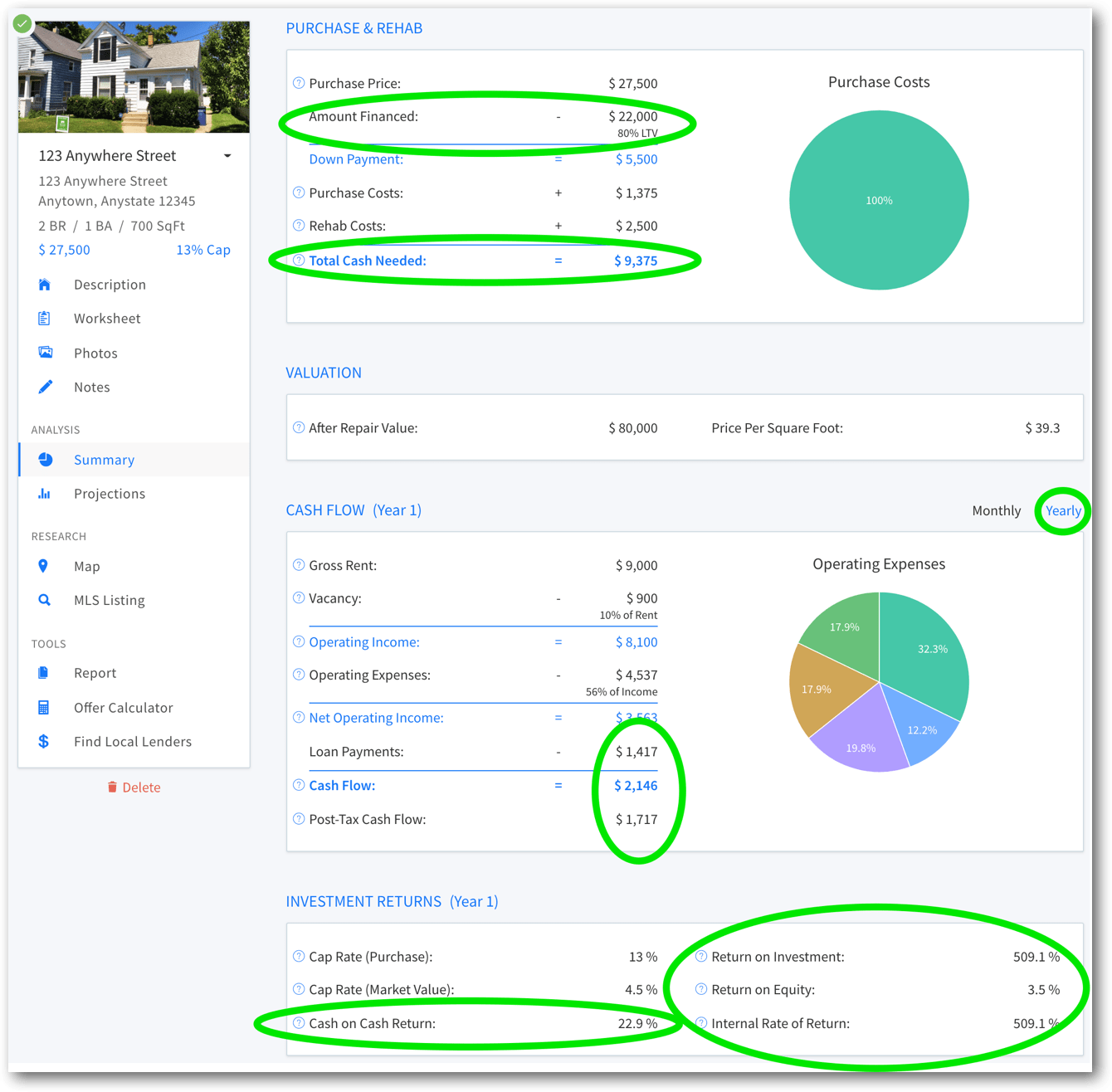The image size is (1112, 1092).
Task: Click the $ 8,100 Operating Income value
Action: [636, 642]
